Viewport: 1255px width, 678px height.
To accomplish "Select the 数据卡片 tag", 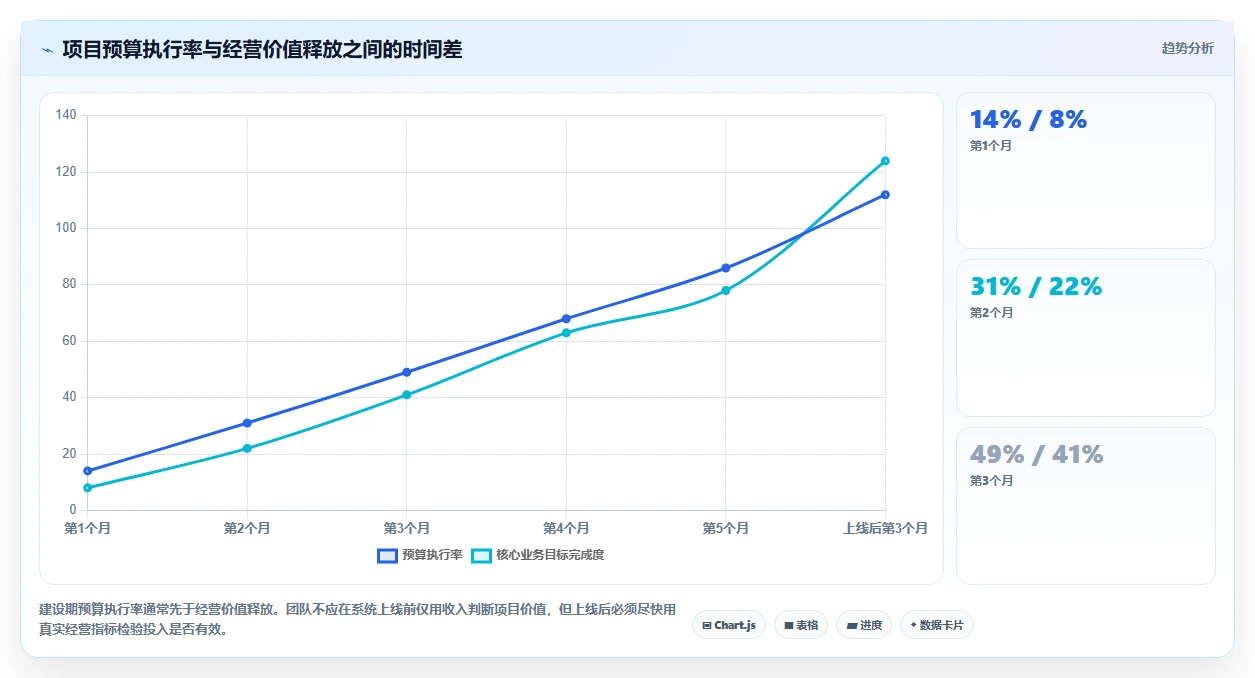I will click(937, 625).
